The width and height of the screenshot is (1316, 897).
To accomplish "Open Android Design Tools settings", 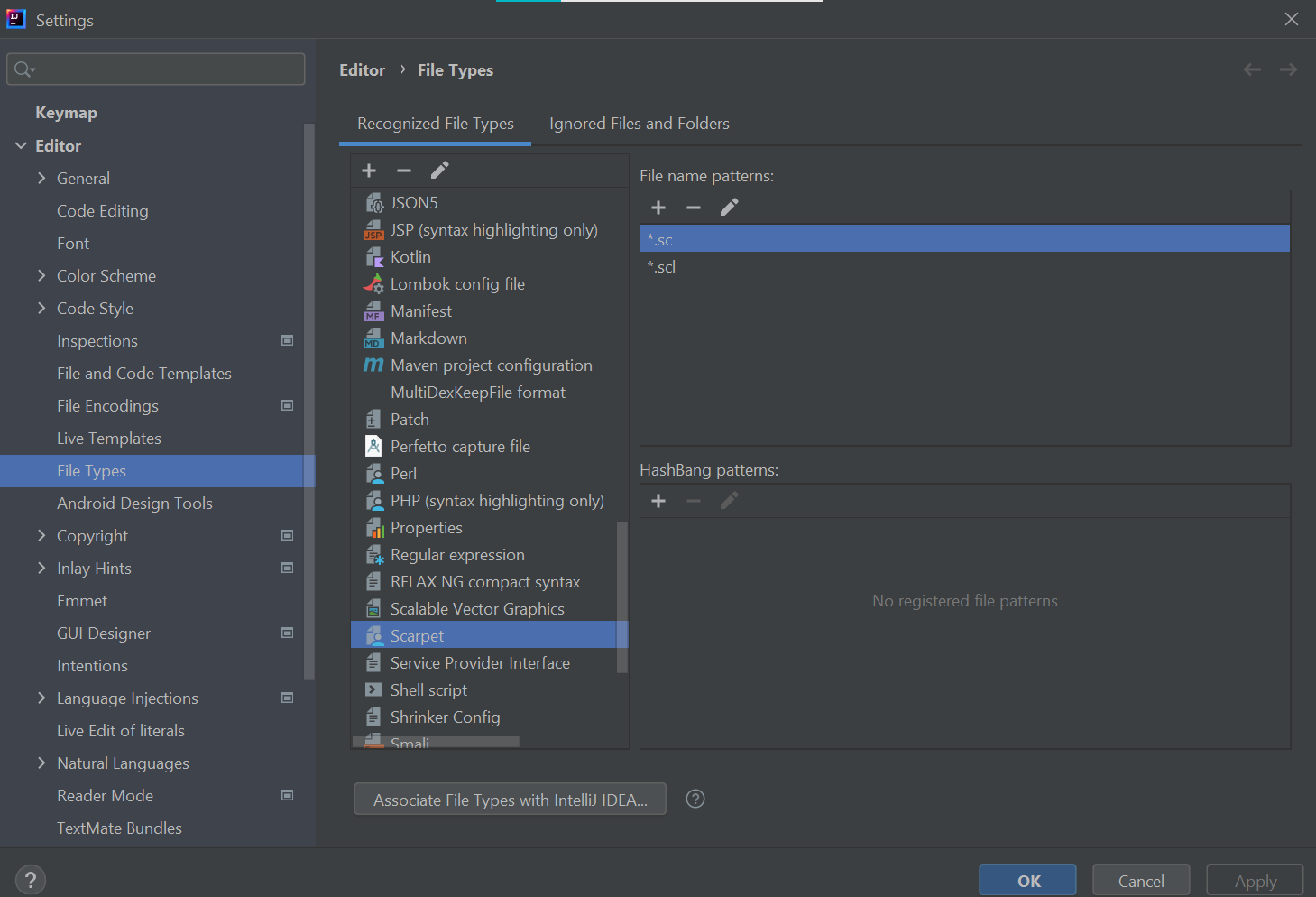I will tap(134, 503).
